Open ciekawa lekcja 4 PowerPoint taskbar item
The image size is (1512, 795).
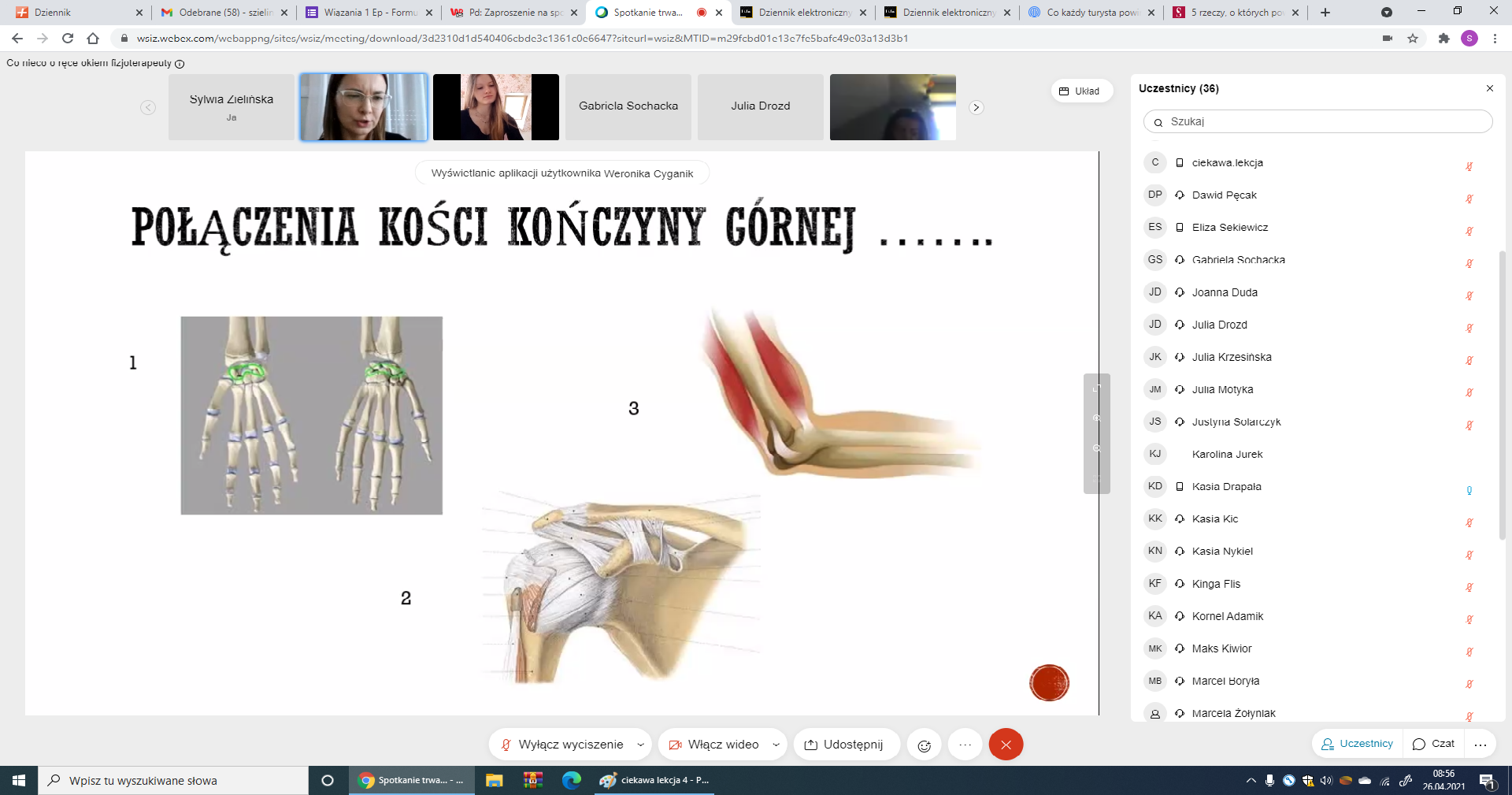(656, 780)
